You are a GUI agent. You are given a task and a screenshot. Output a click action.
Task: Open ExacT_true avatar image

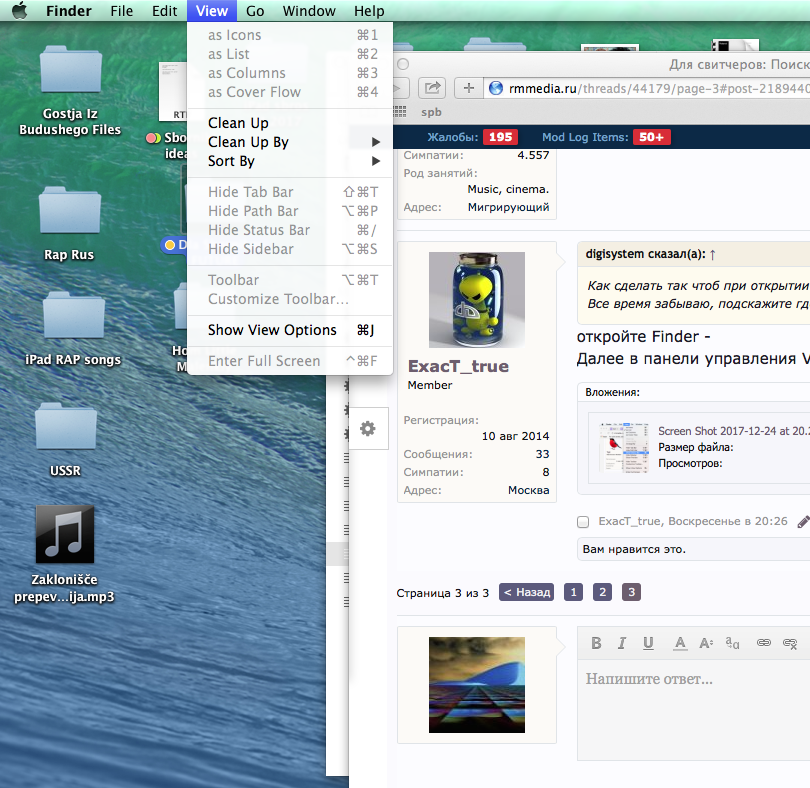(x=477, y=300)
